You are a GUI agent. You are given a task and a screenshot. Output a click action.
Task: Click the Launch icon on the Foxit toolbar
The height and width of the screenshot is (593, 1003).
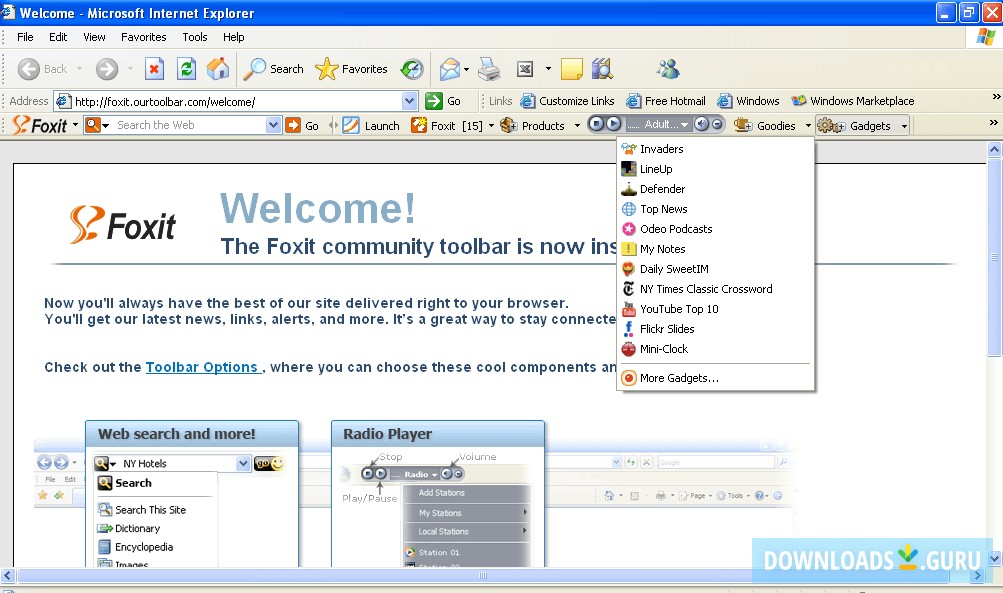pyautogui.click(x=351, y=124)
